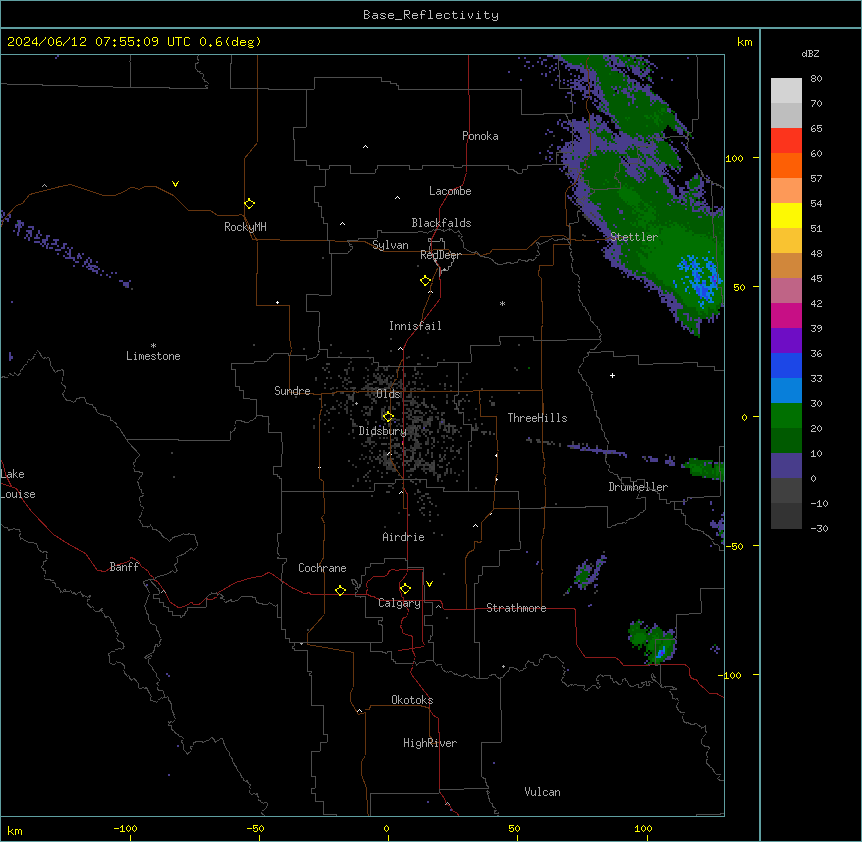Click the ThreeHills label
Screen dimensions: 862x842
tap(537, 418)
